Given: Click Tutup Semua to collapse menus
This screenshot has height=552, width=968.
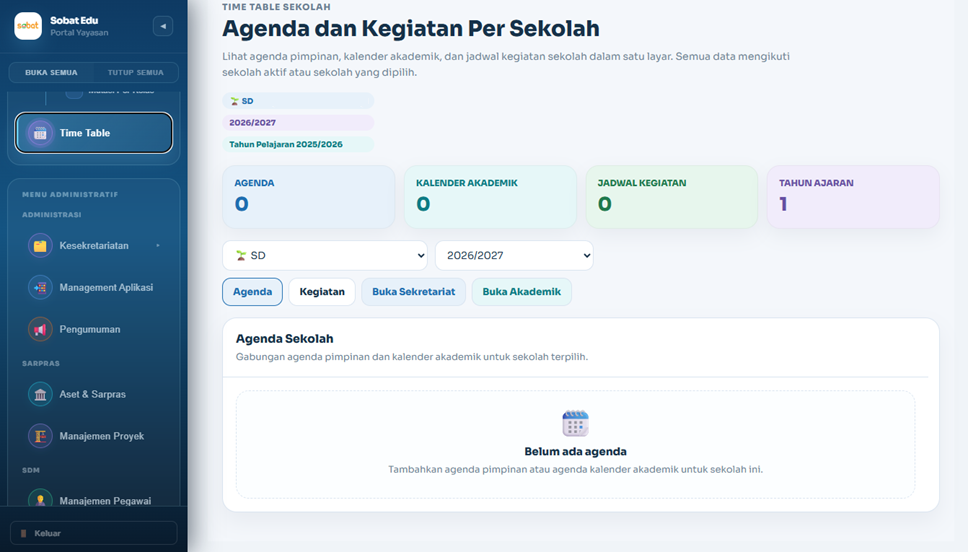Looking at the screenshot, I should [136, 72].
